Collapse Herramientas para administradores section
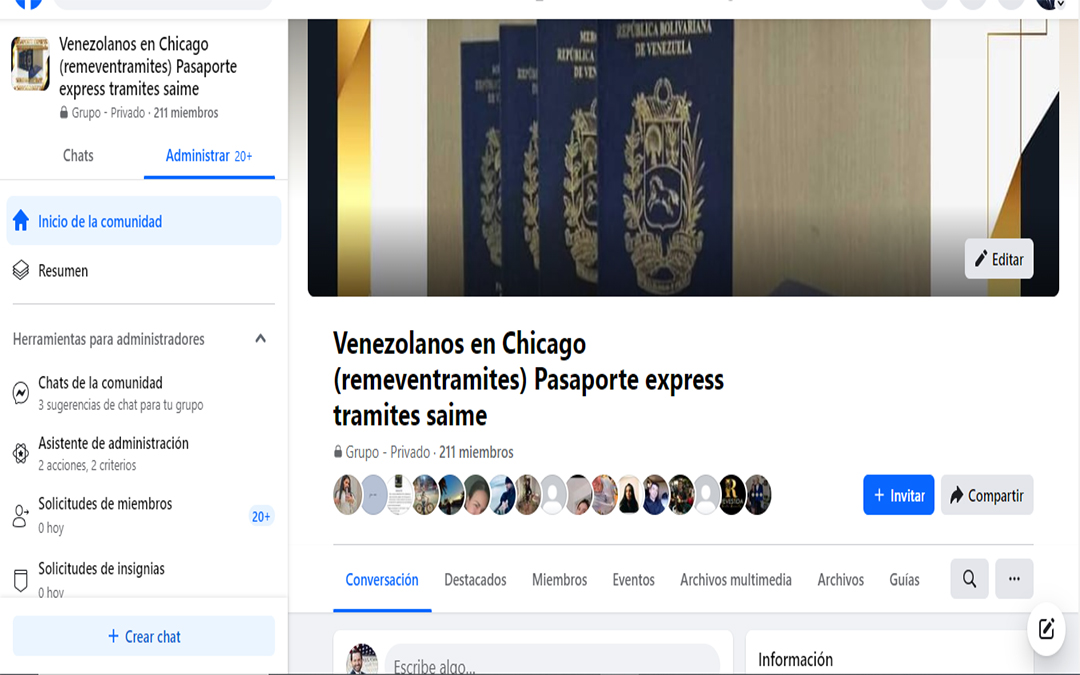Image resolution: width=1080 pixels, height=675 pixels. 260,338
